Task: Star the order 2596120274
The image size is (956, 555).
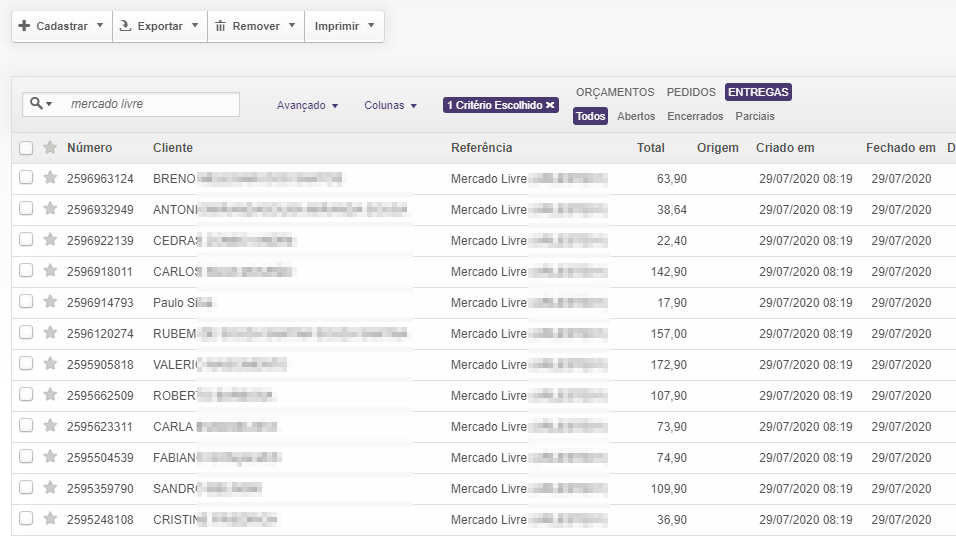Action: (x=50, y=333)
